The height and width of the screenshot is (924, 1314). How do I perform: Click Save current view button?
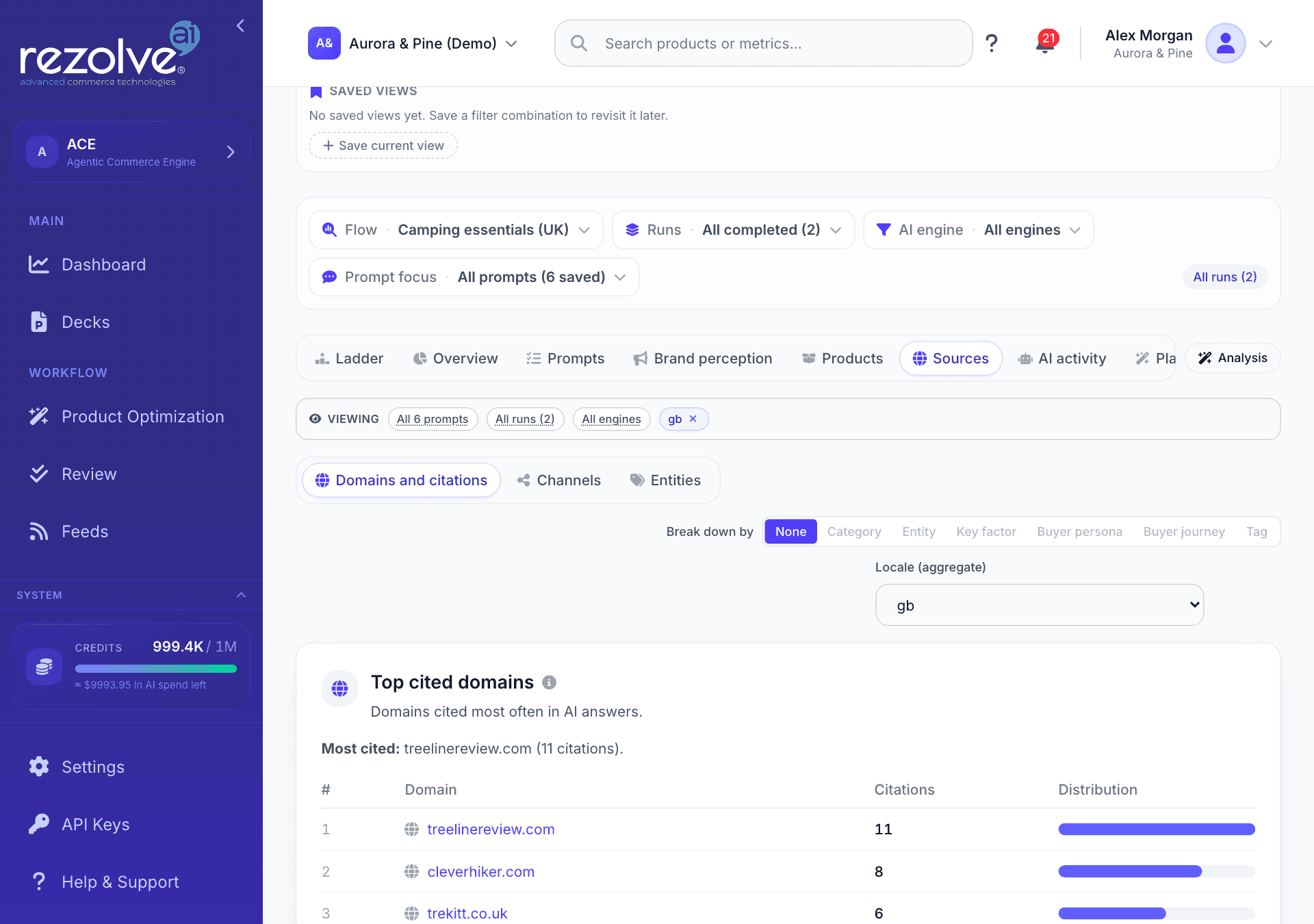(x=383, y=146)
